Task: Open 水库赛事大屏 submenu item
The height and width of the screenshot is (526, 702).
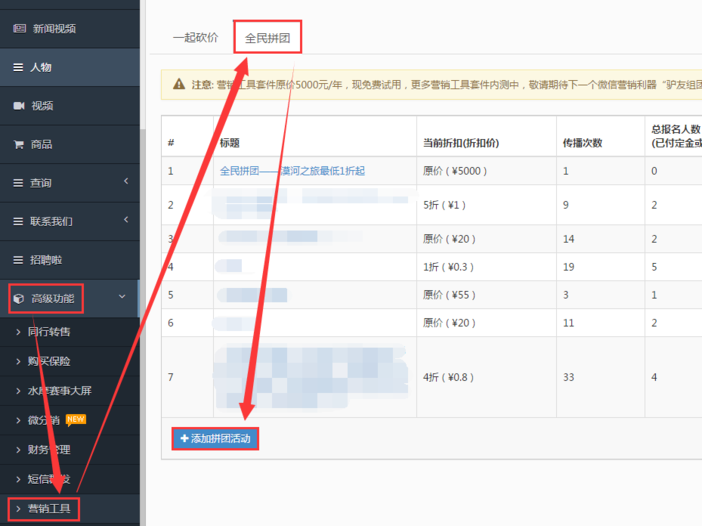Action: 59,391
